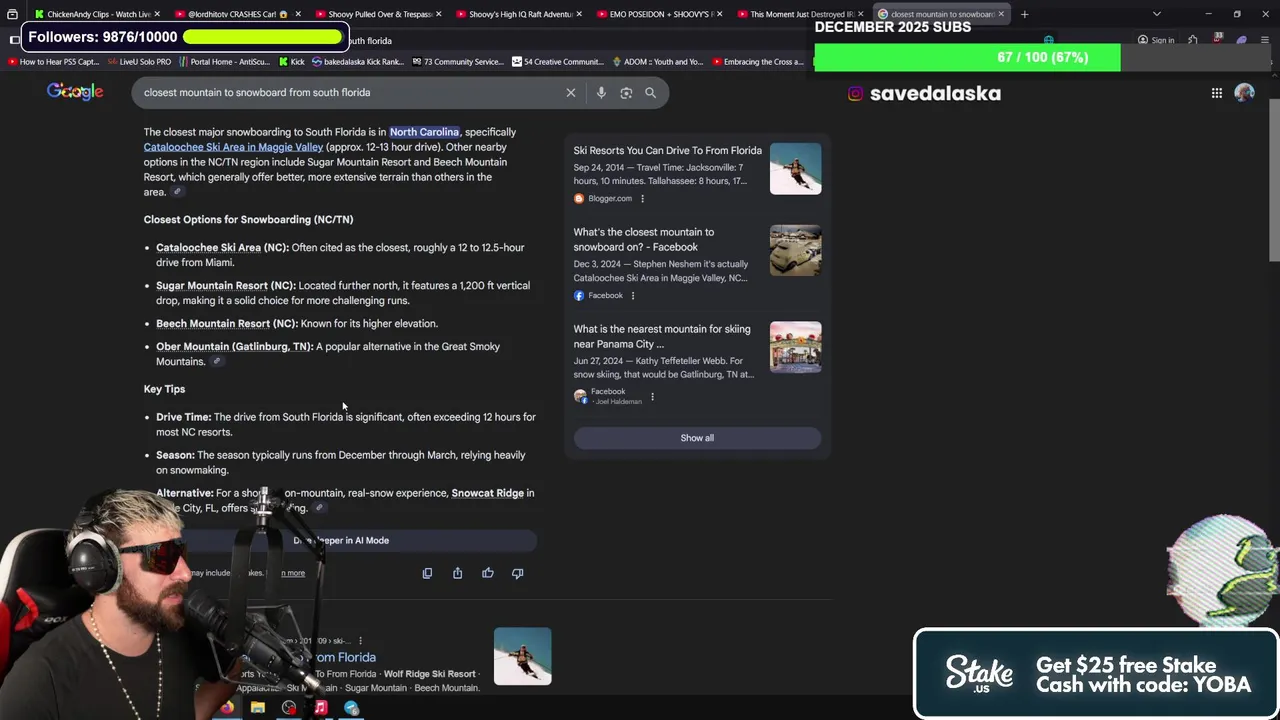Click Show all sources button

coord(697,438)
